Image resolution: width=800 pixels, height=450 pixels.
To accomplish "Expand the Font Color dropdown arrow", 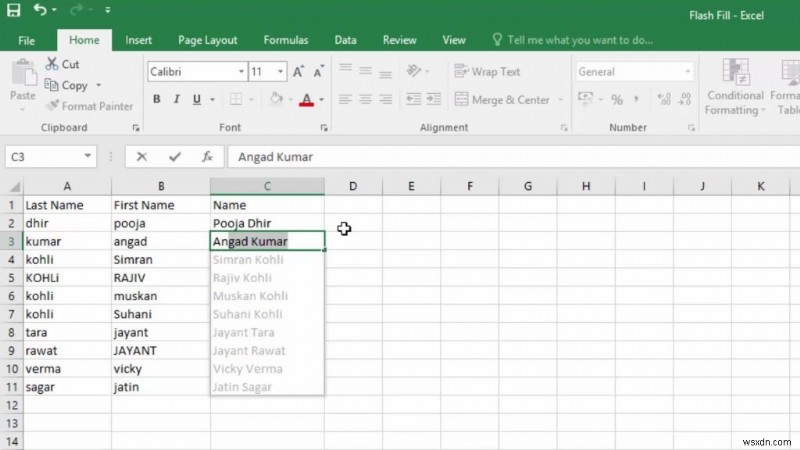I will pyautogui.click(x=321, y=99).
